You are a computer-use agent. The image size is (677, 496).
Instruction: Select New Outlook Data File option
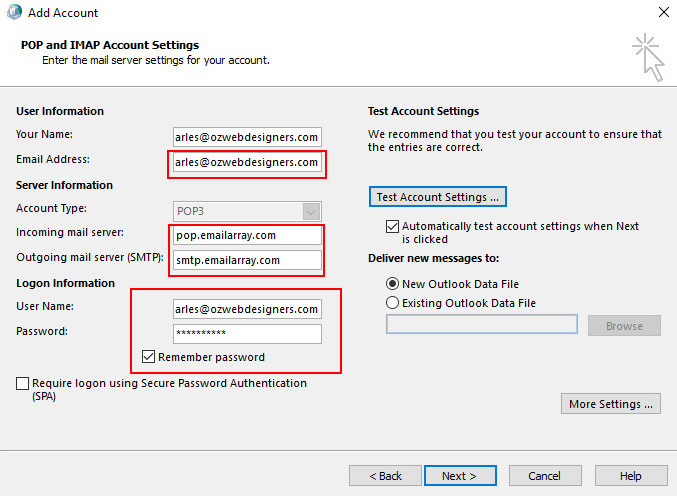point(391,284)
